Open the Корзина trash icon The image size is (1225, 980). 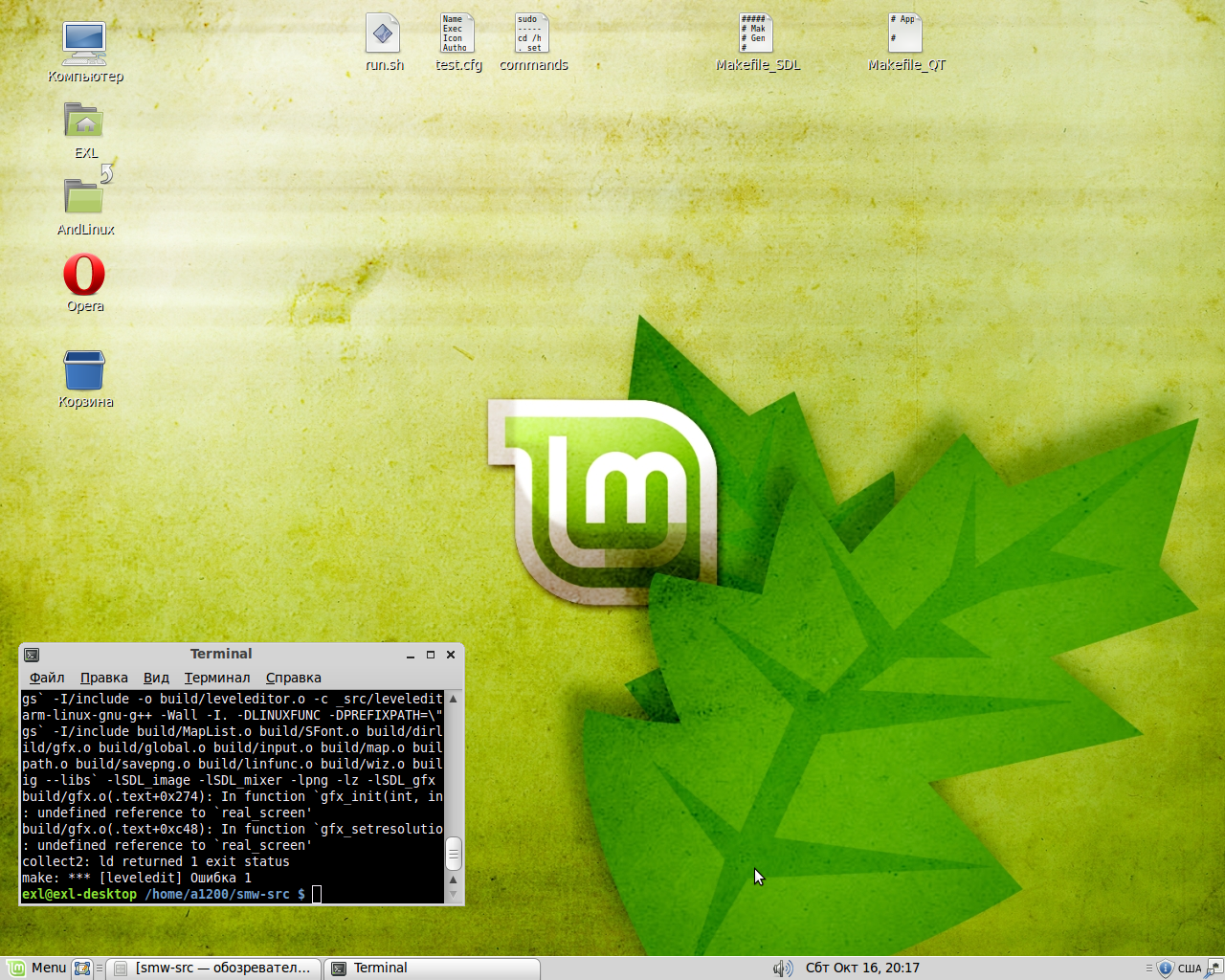pos(84,370)
